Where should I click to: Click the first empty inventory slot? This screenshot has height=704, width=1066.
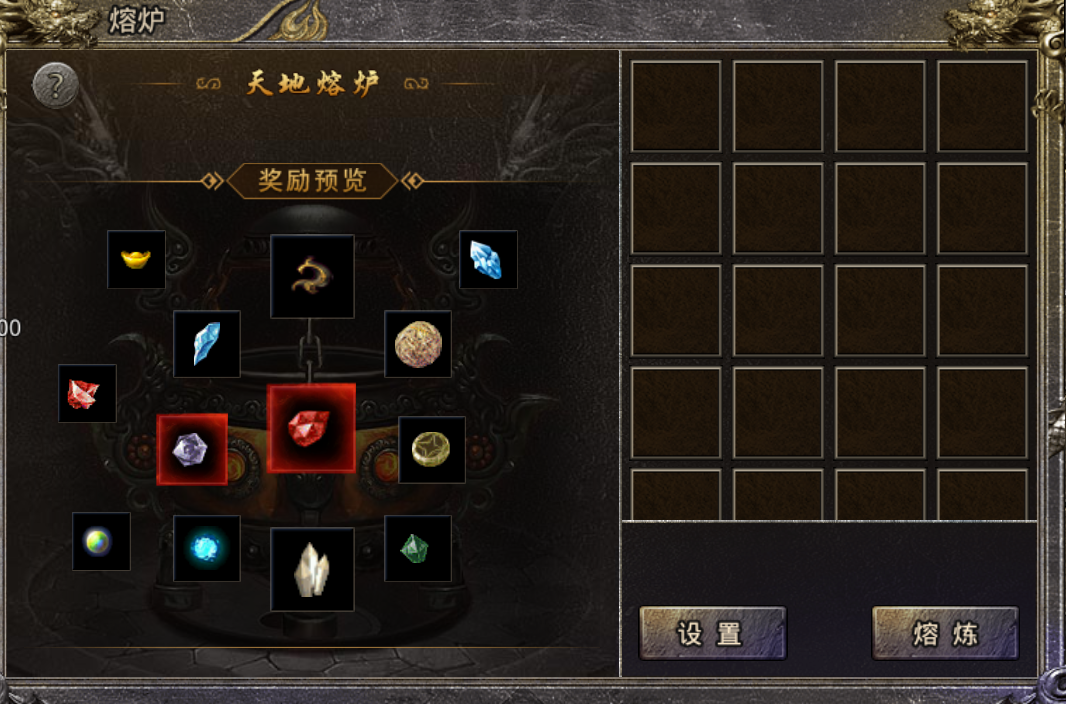click(x=676, y=106)
